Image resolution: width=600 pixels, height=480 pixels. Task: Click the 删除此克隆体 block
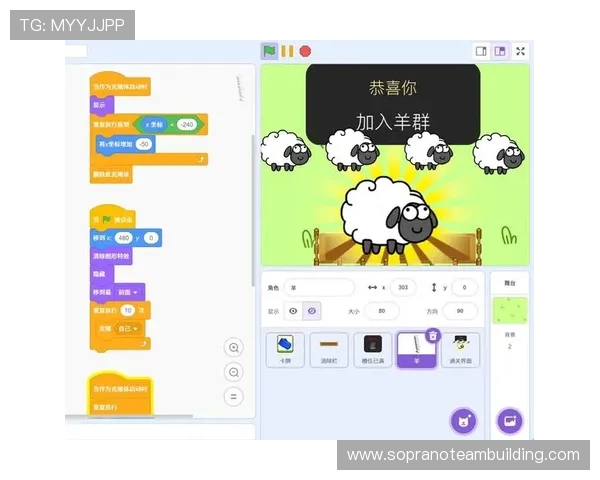[x=111, y=175]
